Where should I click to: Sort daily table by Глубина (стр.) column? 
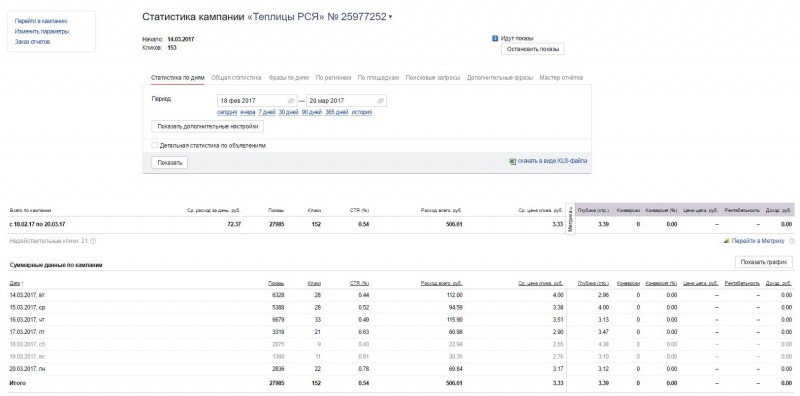[593, 283]
